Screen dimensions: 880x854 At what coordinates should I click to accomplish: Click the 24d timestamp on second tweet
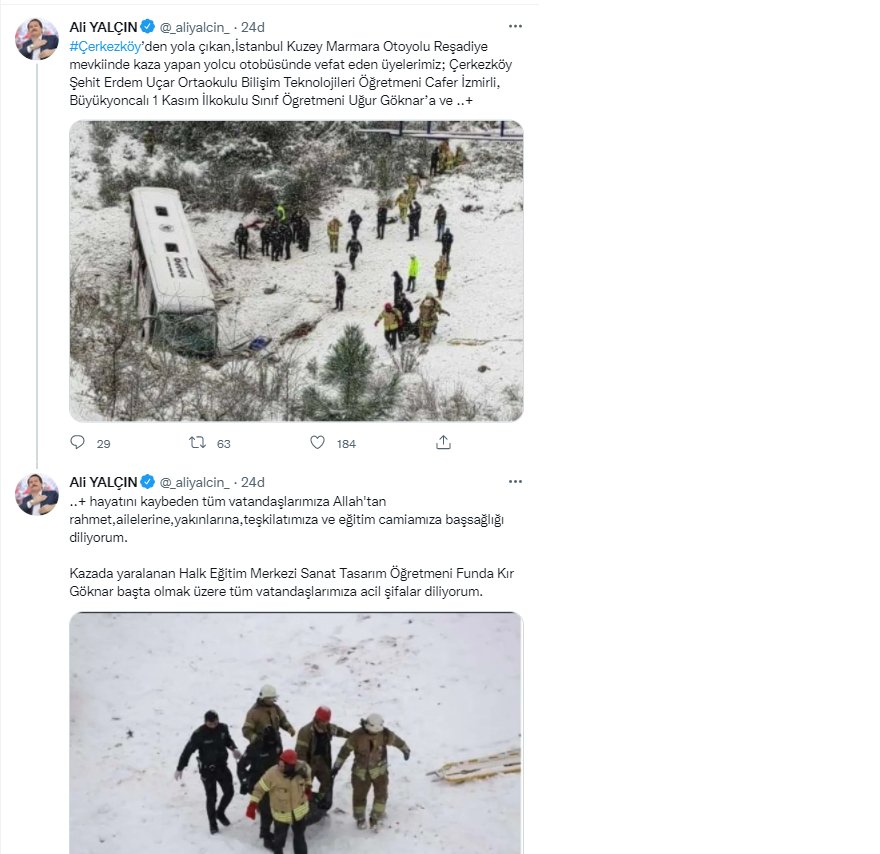point(253,483)
